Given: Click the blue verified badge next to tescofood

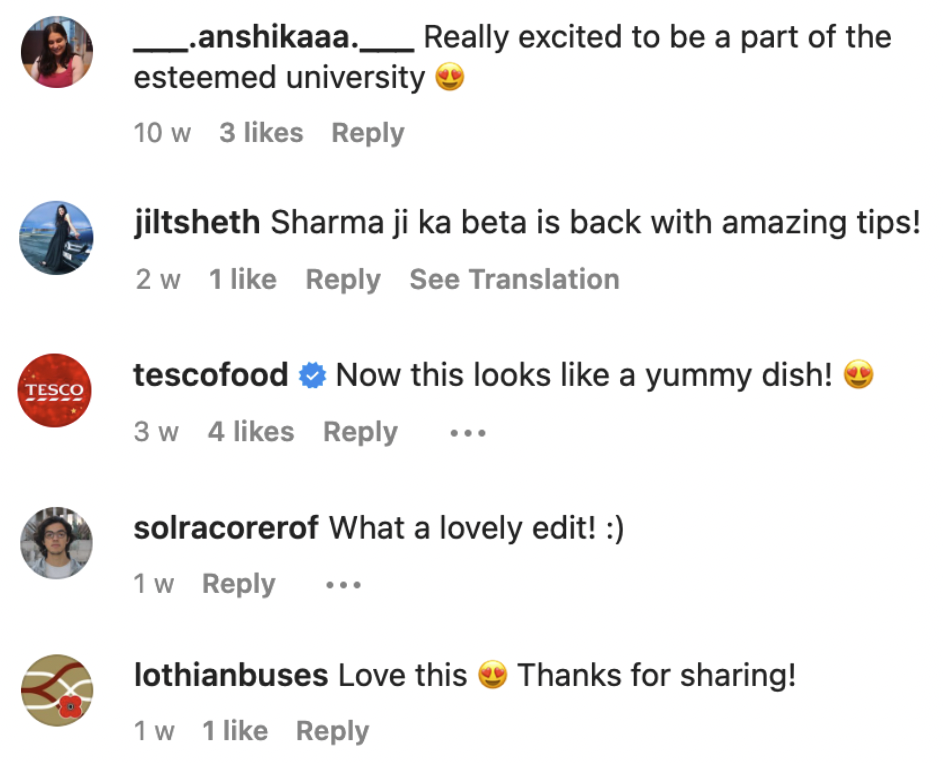Looking at the screenshot, I should [312, 375].
